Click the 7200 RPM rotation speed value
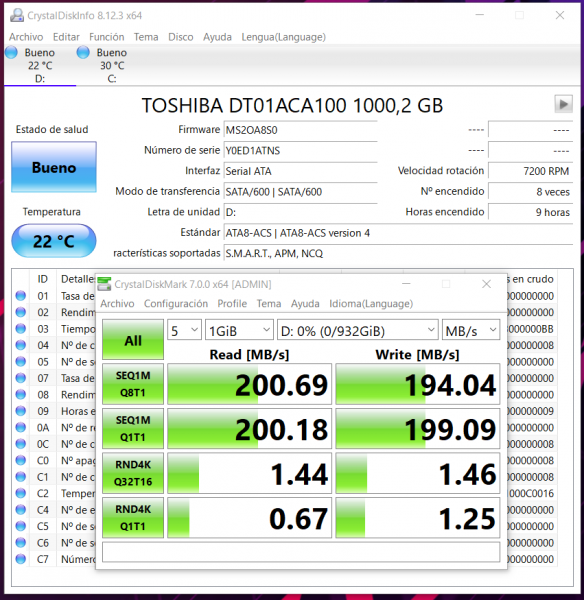Screen dimensions: 584x600 [x=530, y=171]
